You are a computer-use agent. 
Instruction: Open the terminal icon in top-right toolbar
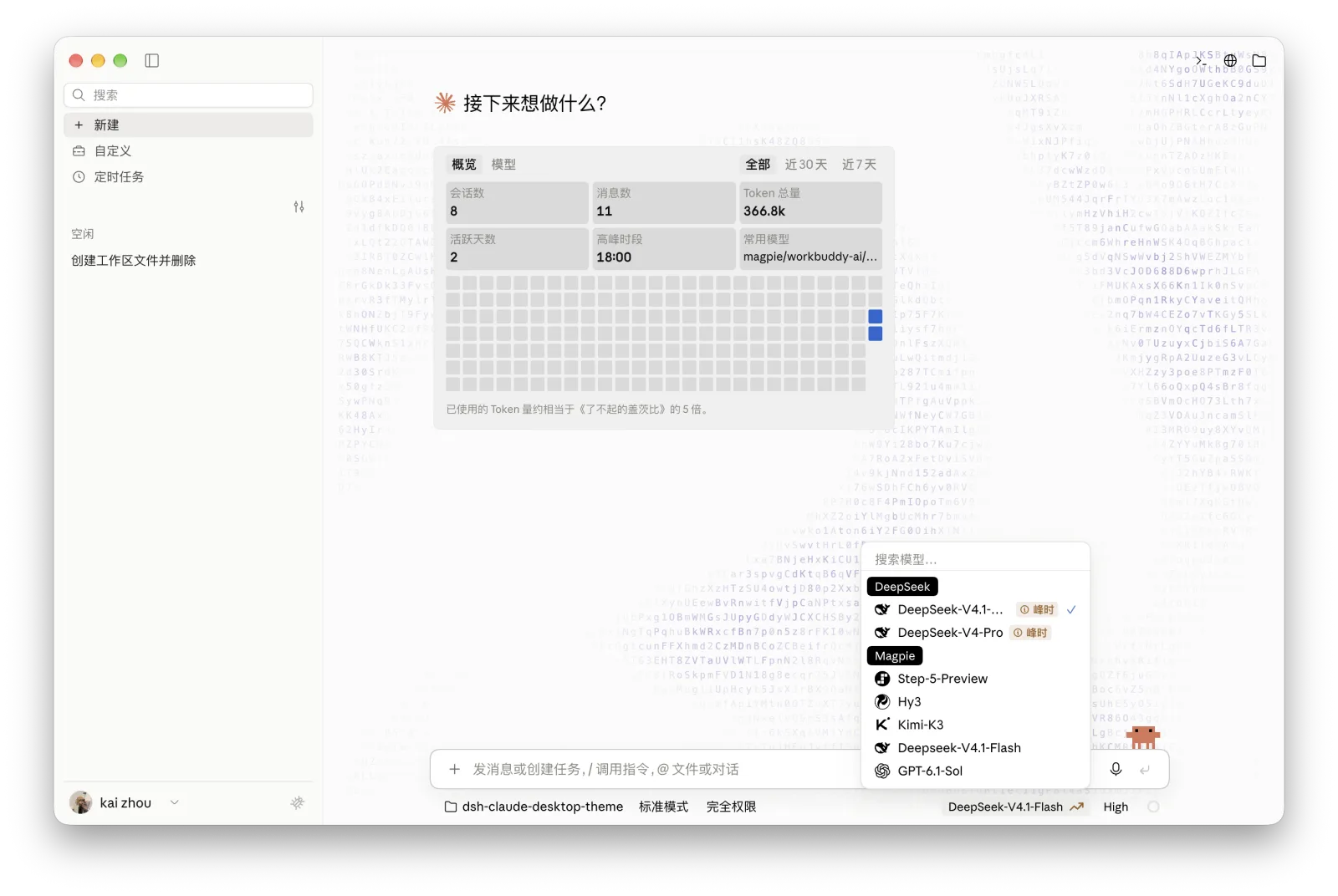1201,60
